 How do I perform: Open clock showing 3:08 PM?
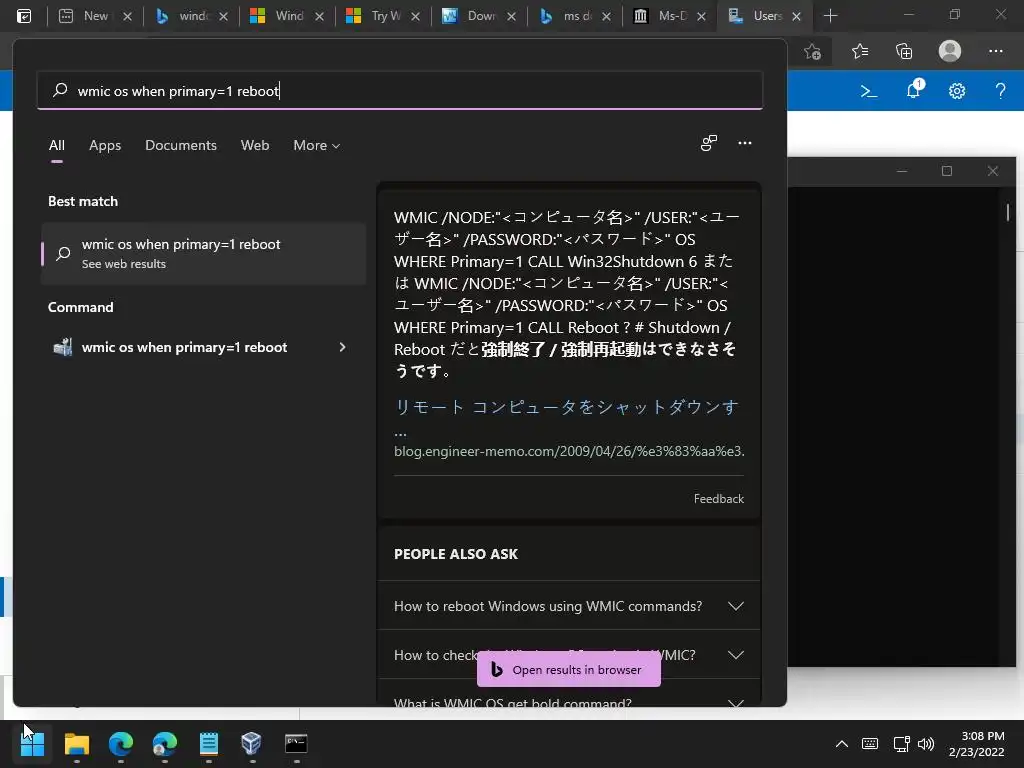coord(976,744)
